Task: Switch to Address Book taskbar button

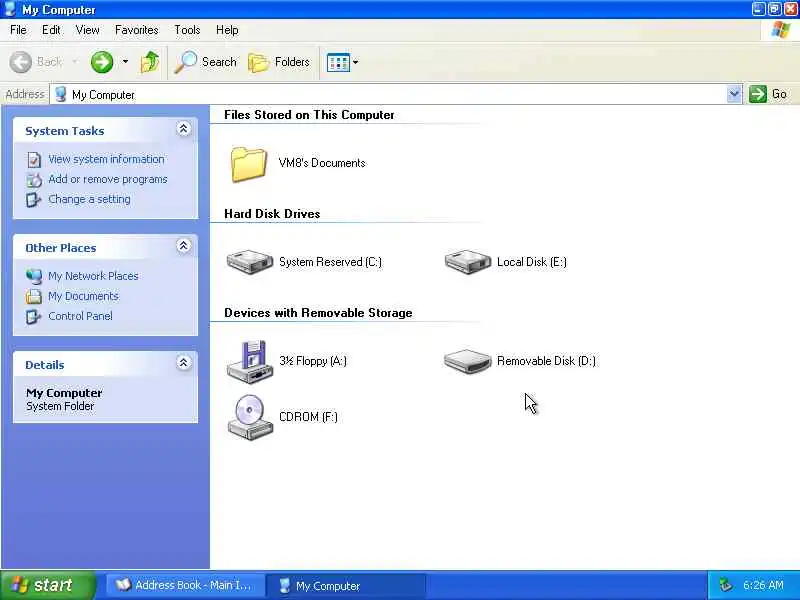Action: point(186,585)
